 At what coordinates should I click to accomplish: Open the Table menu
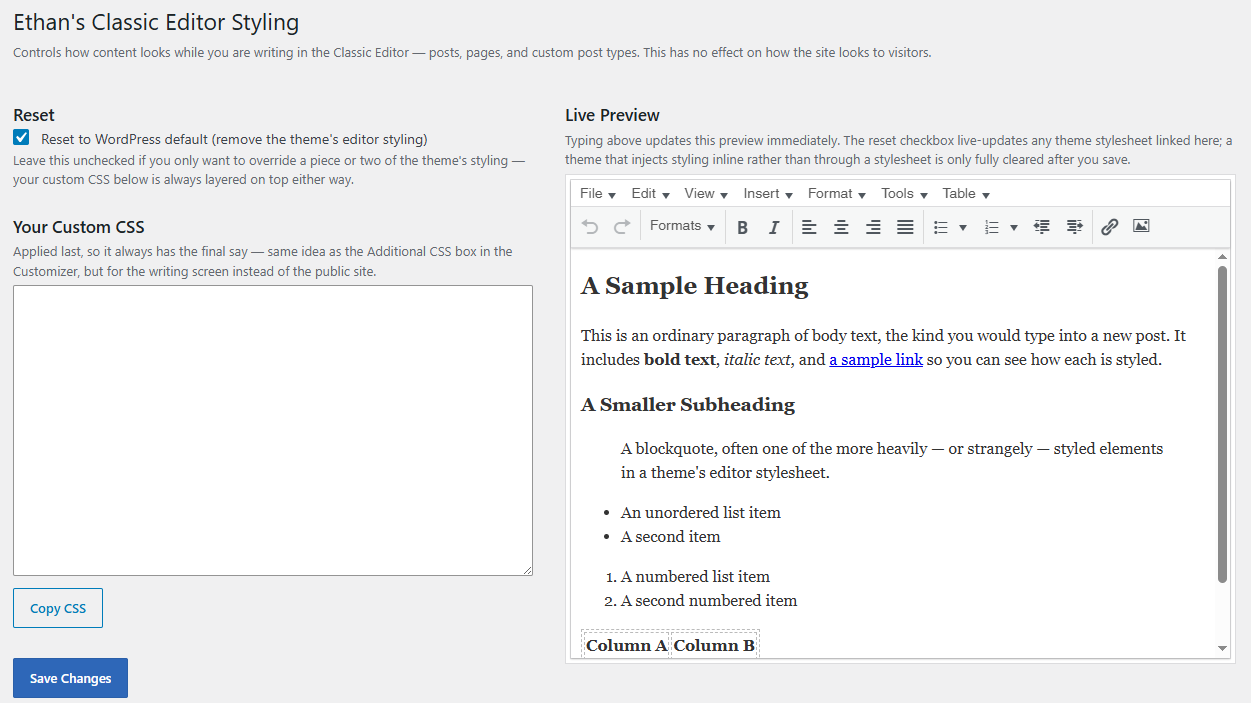[x=966, y=194]
